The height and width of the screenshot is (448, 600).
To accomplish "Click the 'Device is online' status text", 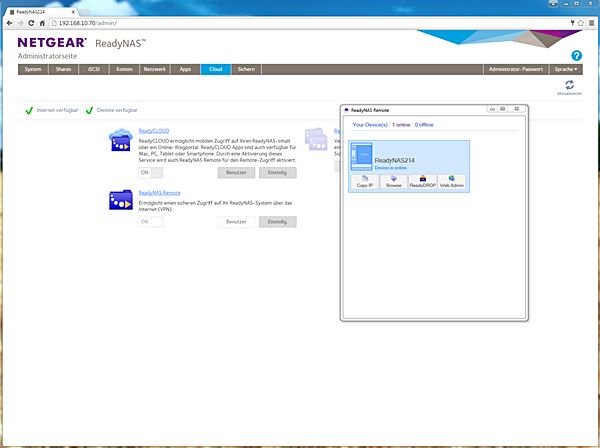I will tap(390, 168).
